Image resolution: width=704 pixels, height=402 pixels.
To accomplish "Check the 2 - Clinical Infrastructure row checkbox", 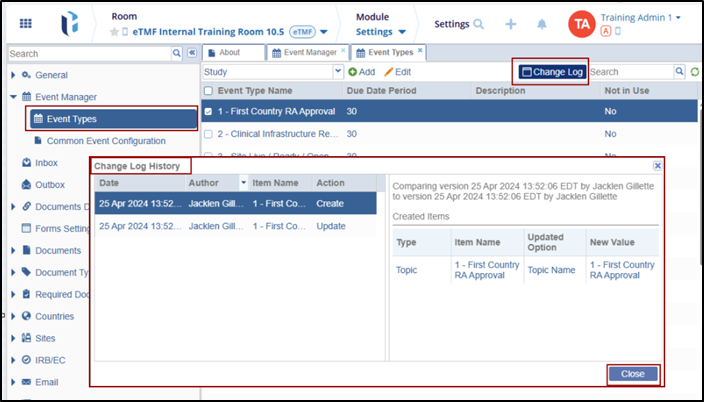I will [208, 133].
